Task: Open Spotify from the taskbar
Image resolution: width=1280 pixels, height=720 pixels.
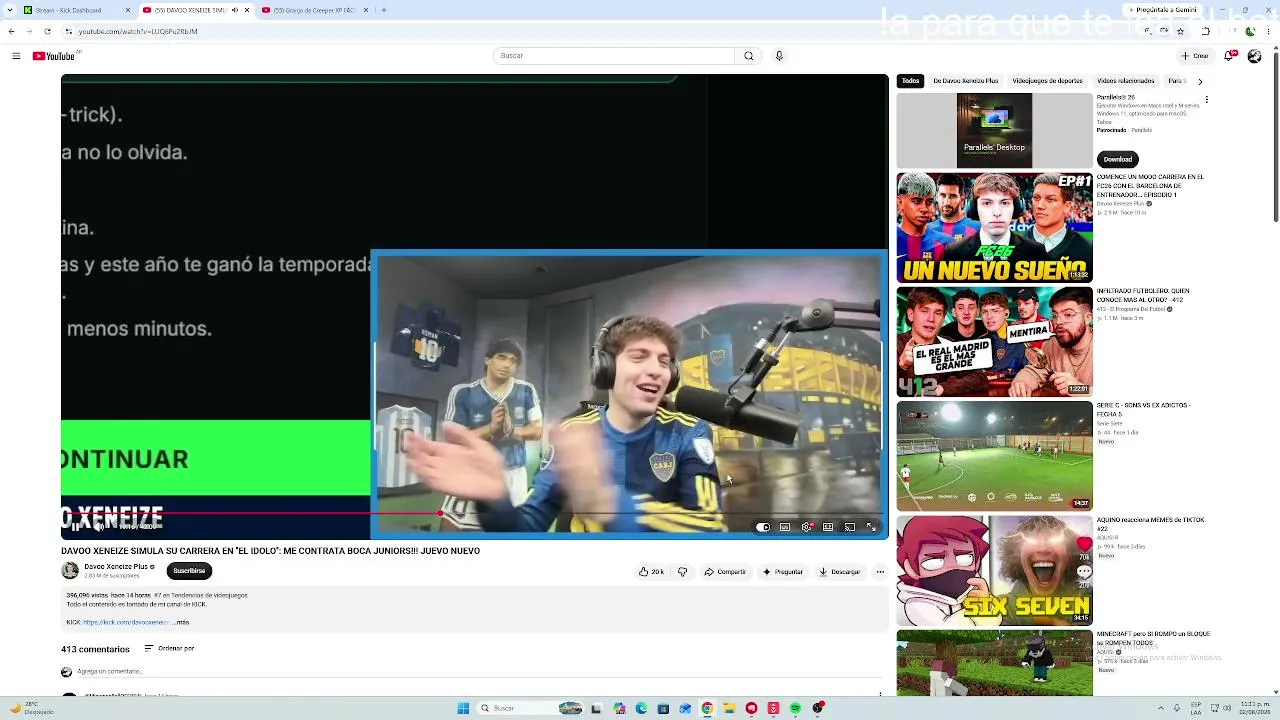Action: (795, 708)
